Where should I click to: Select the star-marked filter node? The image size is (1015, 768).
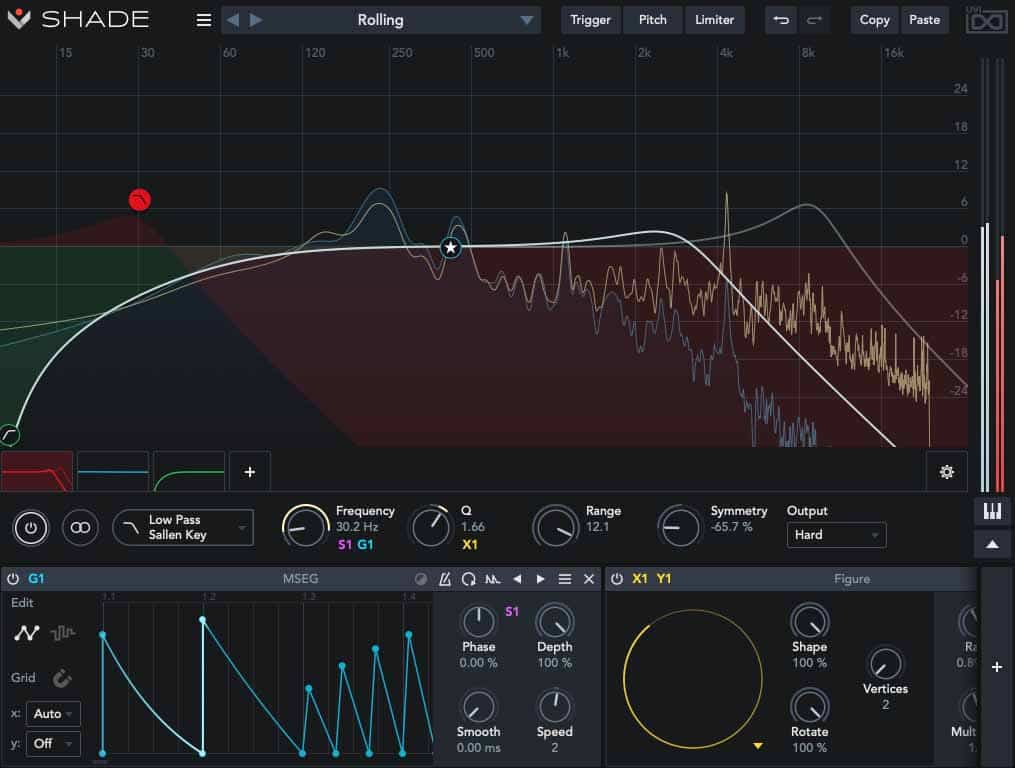pos(451,247)
